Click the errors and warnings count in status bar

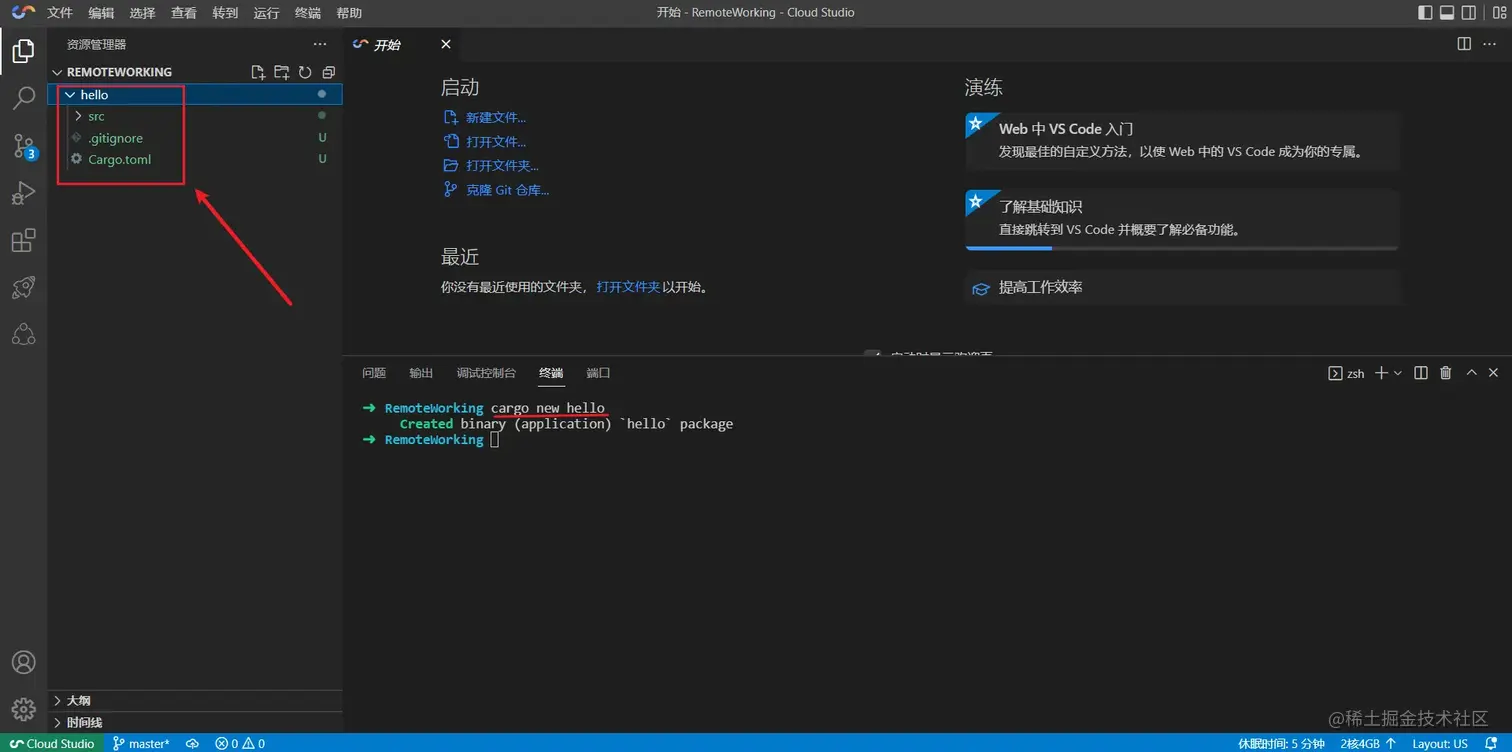[x=240, y=743]
